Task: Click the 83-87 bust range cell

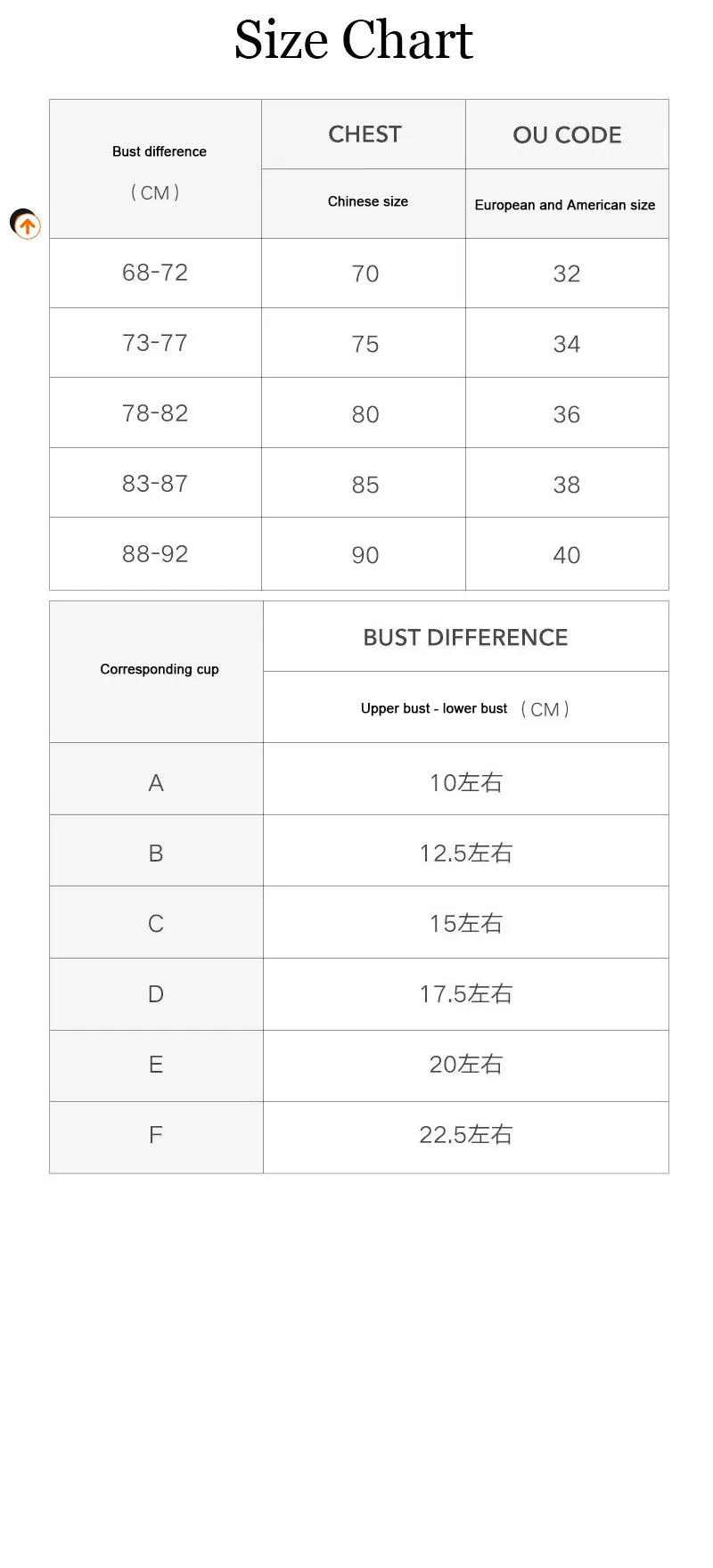Action: point(155,484)
